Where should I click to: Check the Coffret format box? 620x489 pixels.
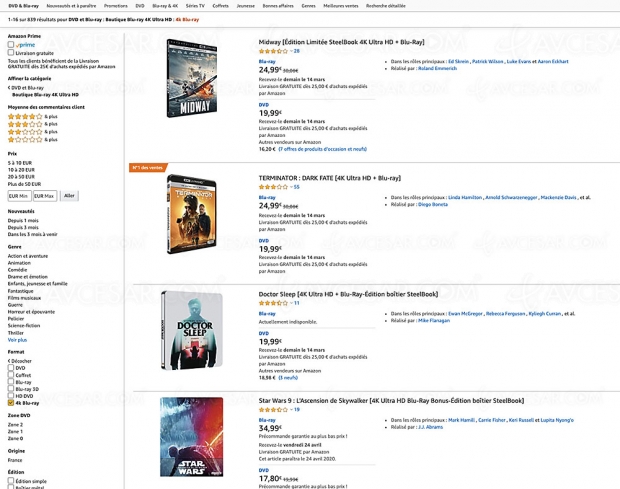click(11, 374)
